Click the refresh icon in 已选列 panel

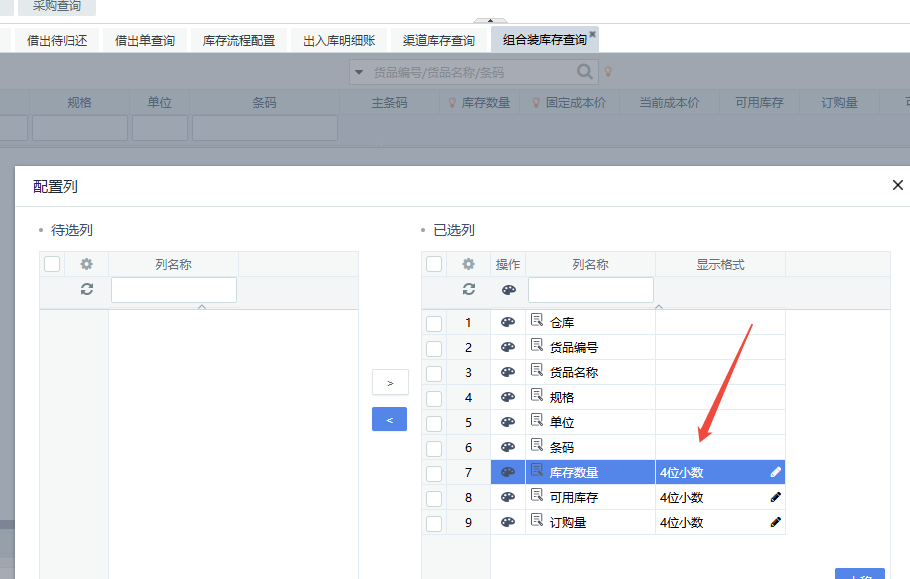(469, 289)
